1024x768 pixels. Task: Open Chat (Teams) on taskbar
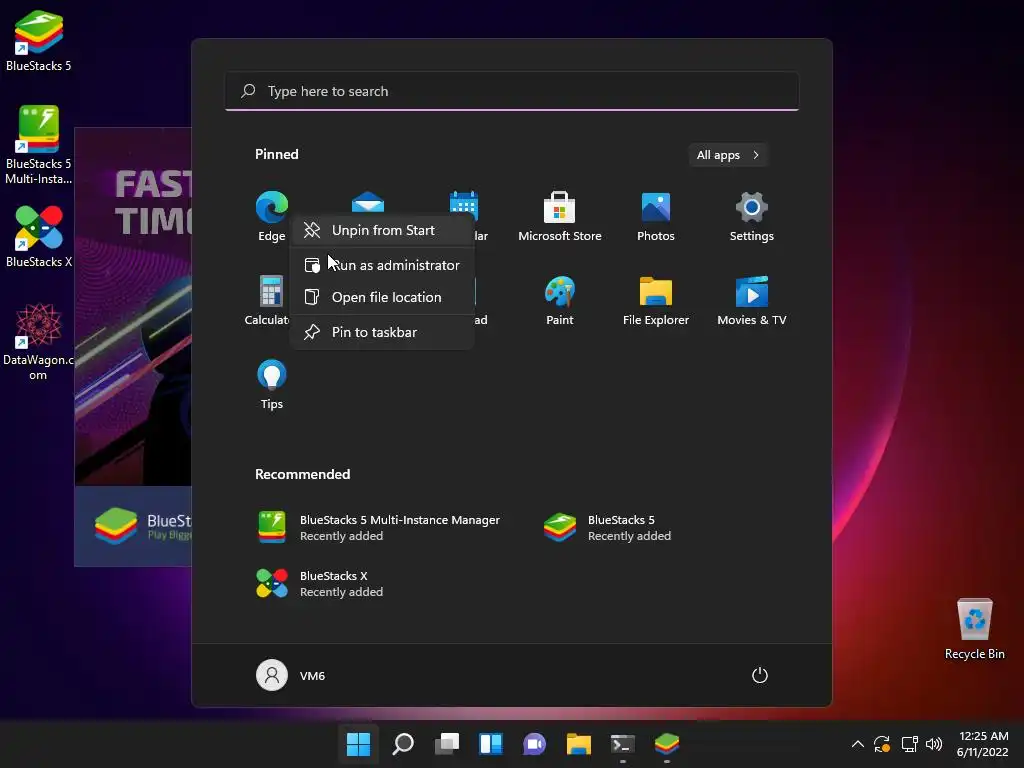pos(535,744)
